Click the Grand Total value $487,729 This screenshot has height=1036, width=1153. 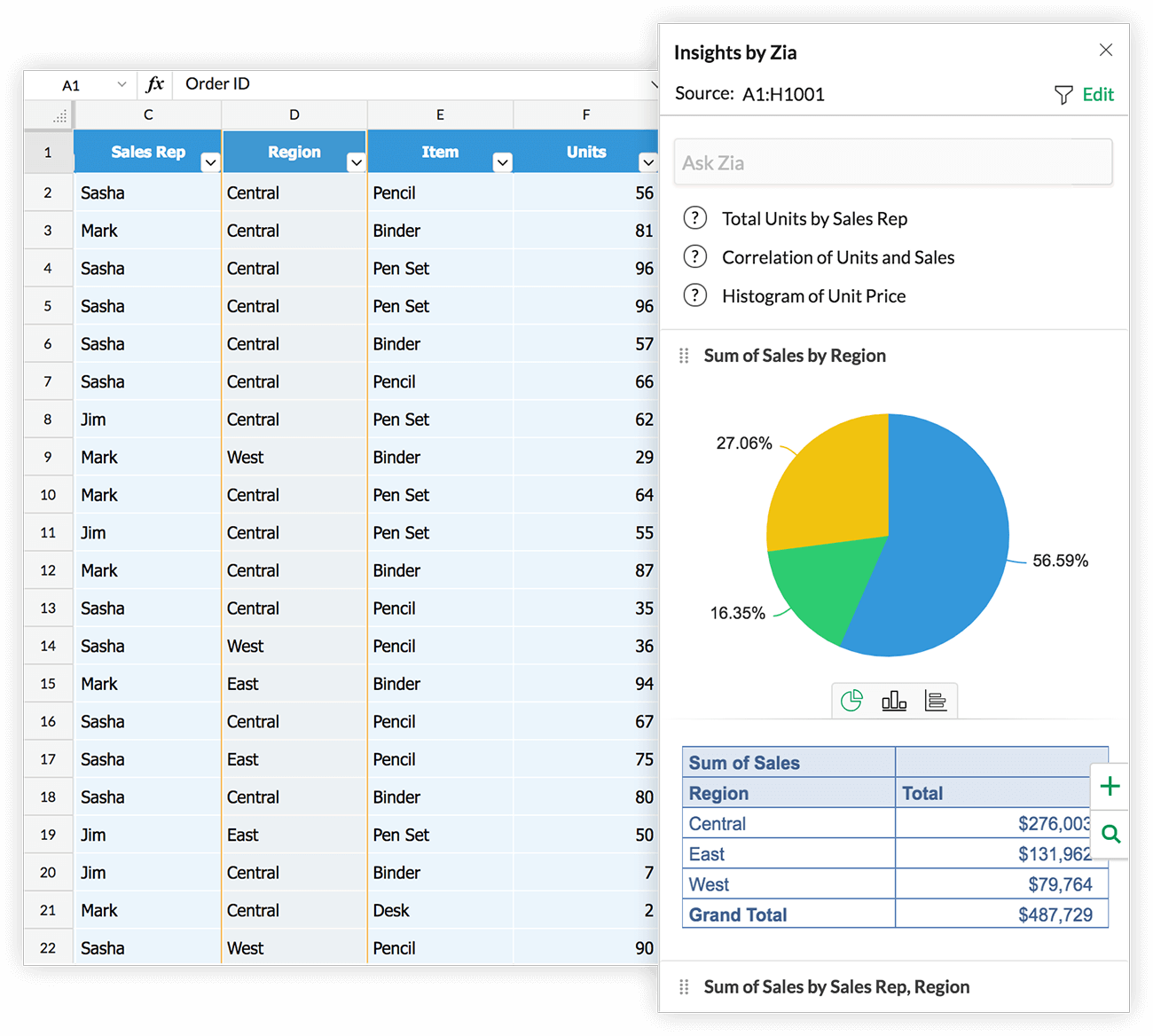tap(1055, 914)
